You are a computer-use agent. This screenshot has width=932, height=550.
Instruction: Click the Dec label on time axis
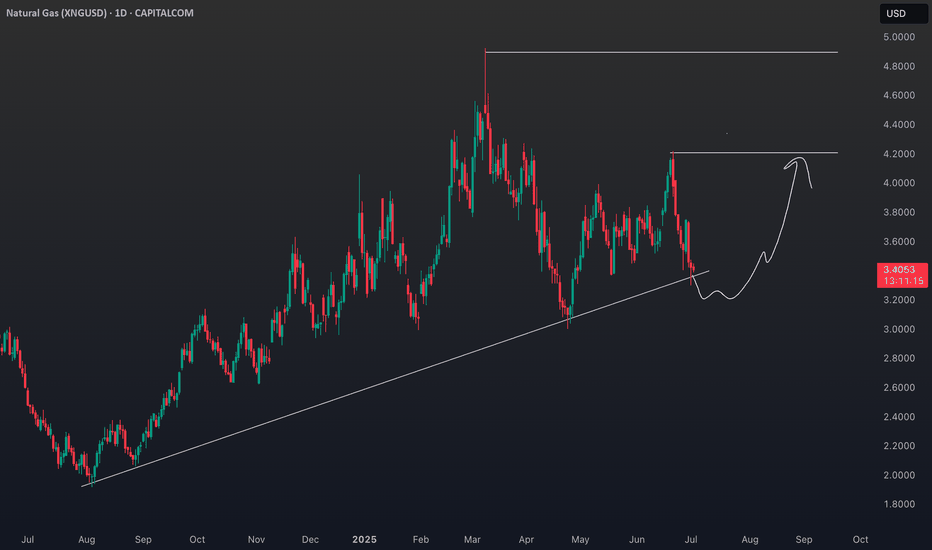pos(310,539)
